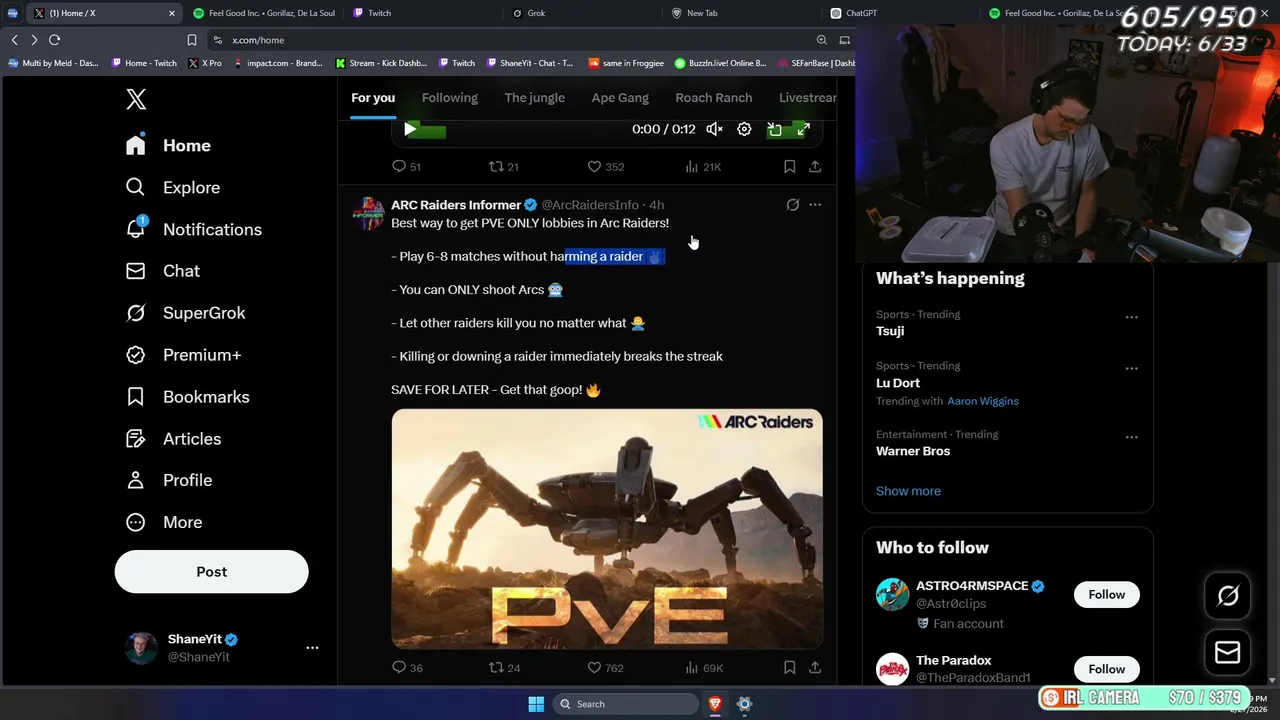View analytics showing 21K views
This screenshot has width=1280, height=720.
(703, 167)
